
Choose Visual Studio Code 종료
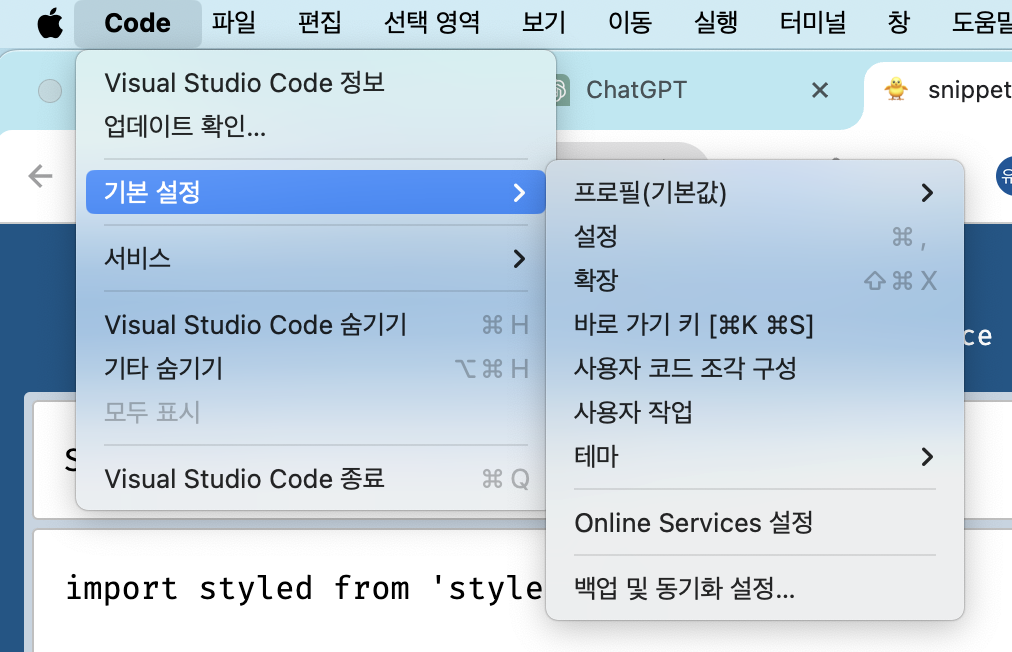click(316, 479)
